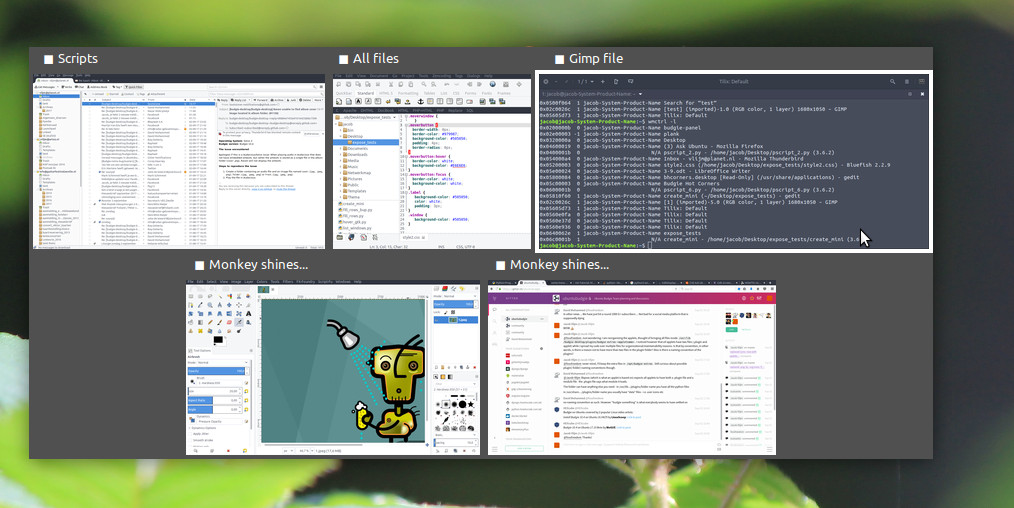Switch to the Standard tab in Bluefish preview
This screenshot has width=1014, height=508.
coord(365,93)
